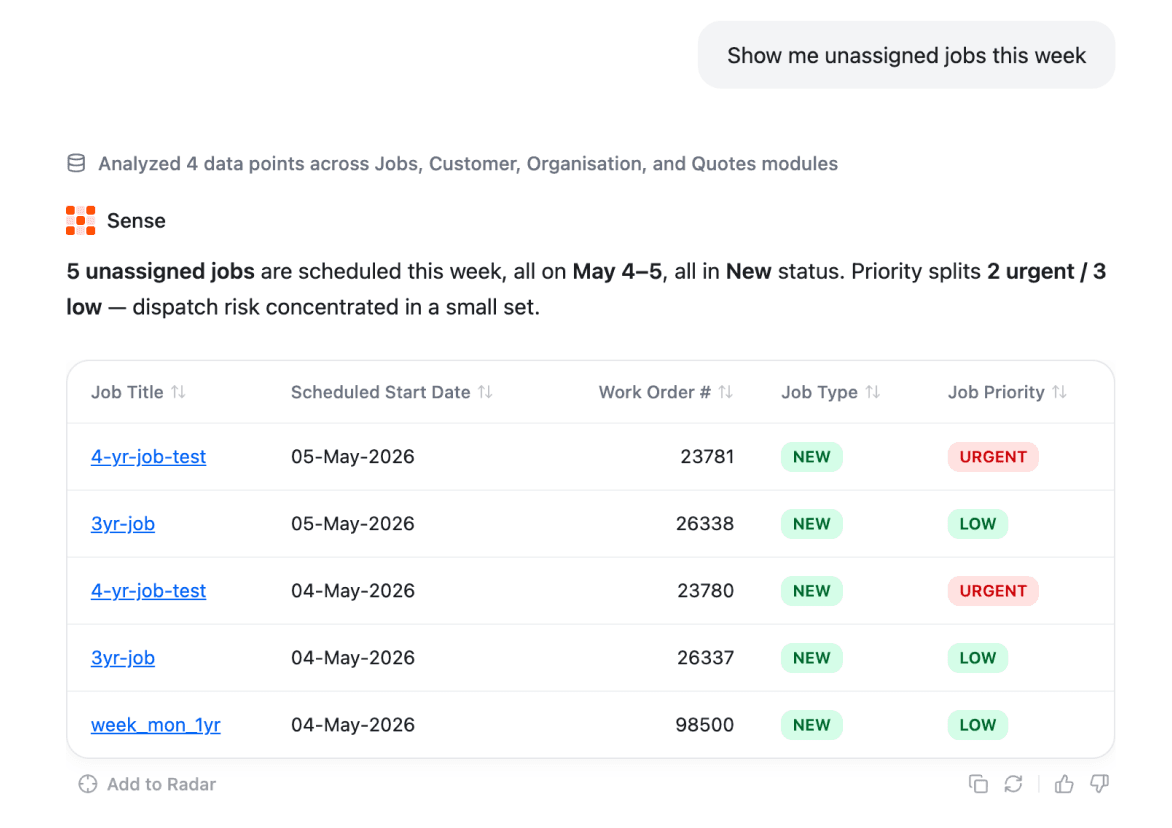1172x828 pixels.
Task: Click the 'Analyzed 4 data points' summary text
Action: (468, 164)
